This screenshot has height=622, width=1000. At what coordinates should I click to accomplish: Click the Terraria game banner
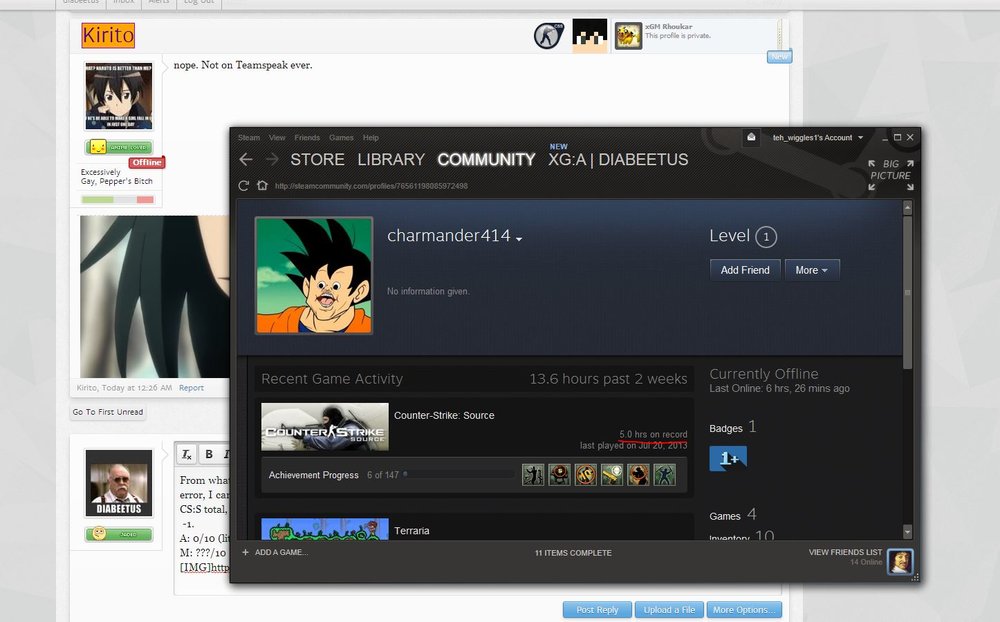325,529
